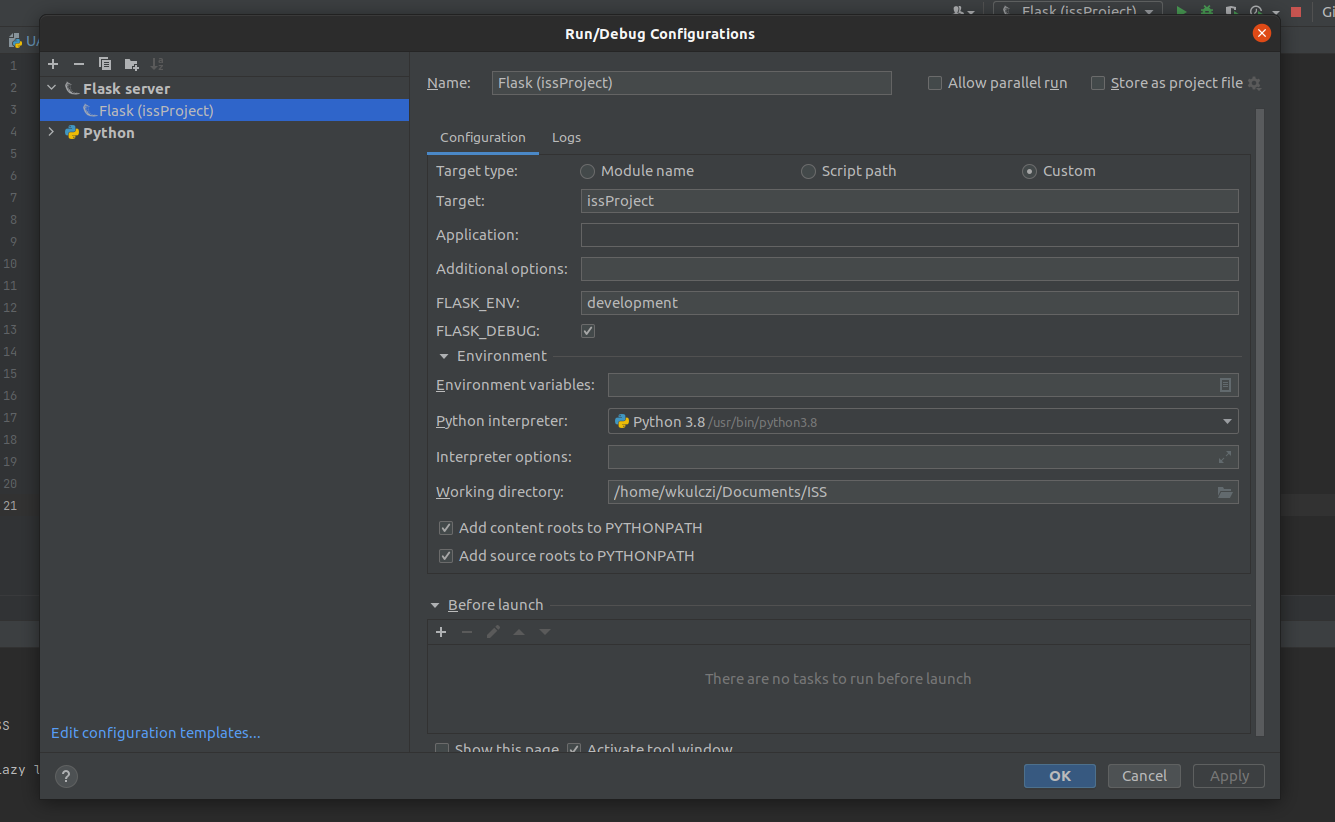Remove the selected run configuration
Screen dimensions: 1335x822
pyautogui.click(x=79, y=64)
